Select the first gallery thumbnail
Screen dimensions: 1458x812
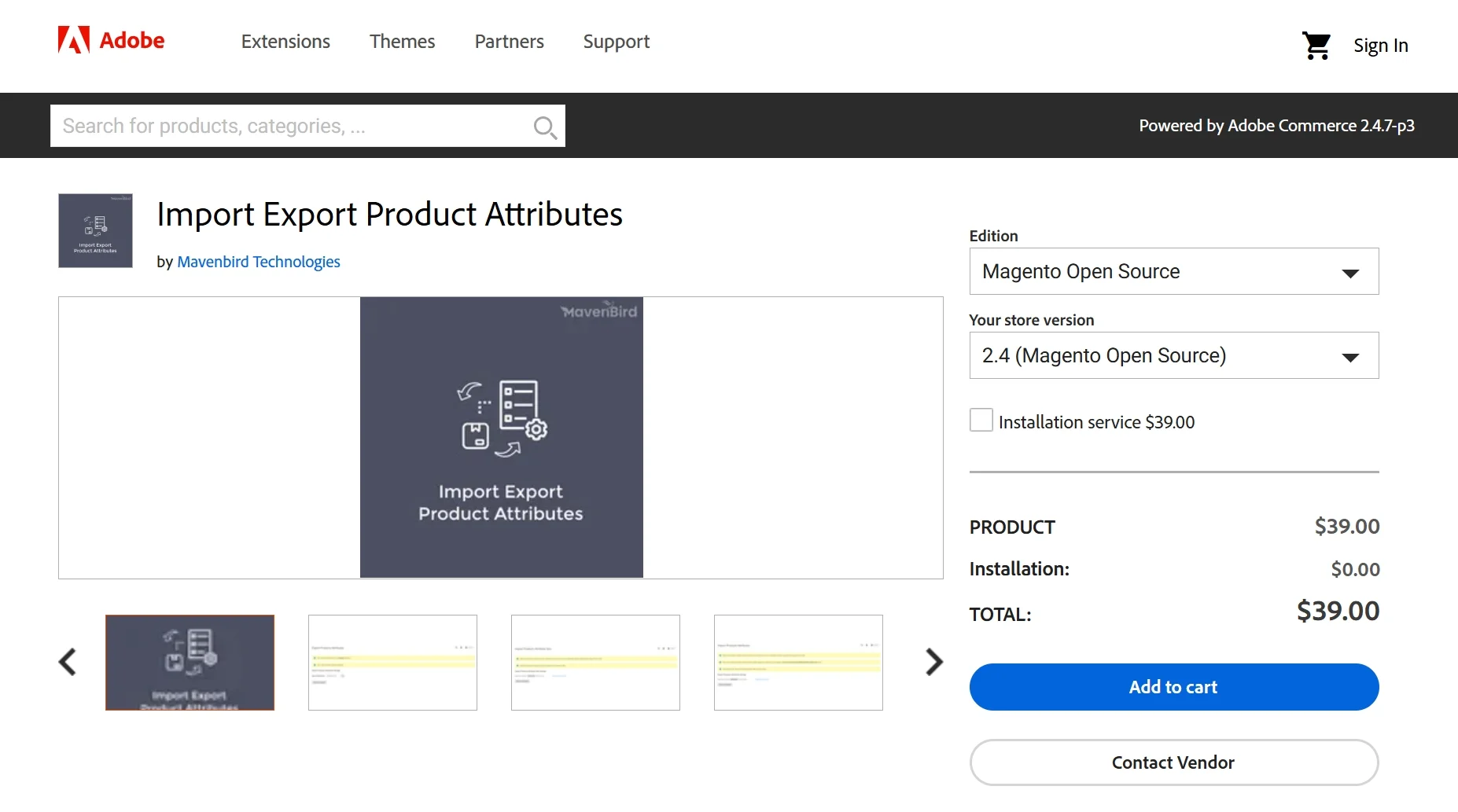(x=190, y=663)
